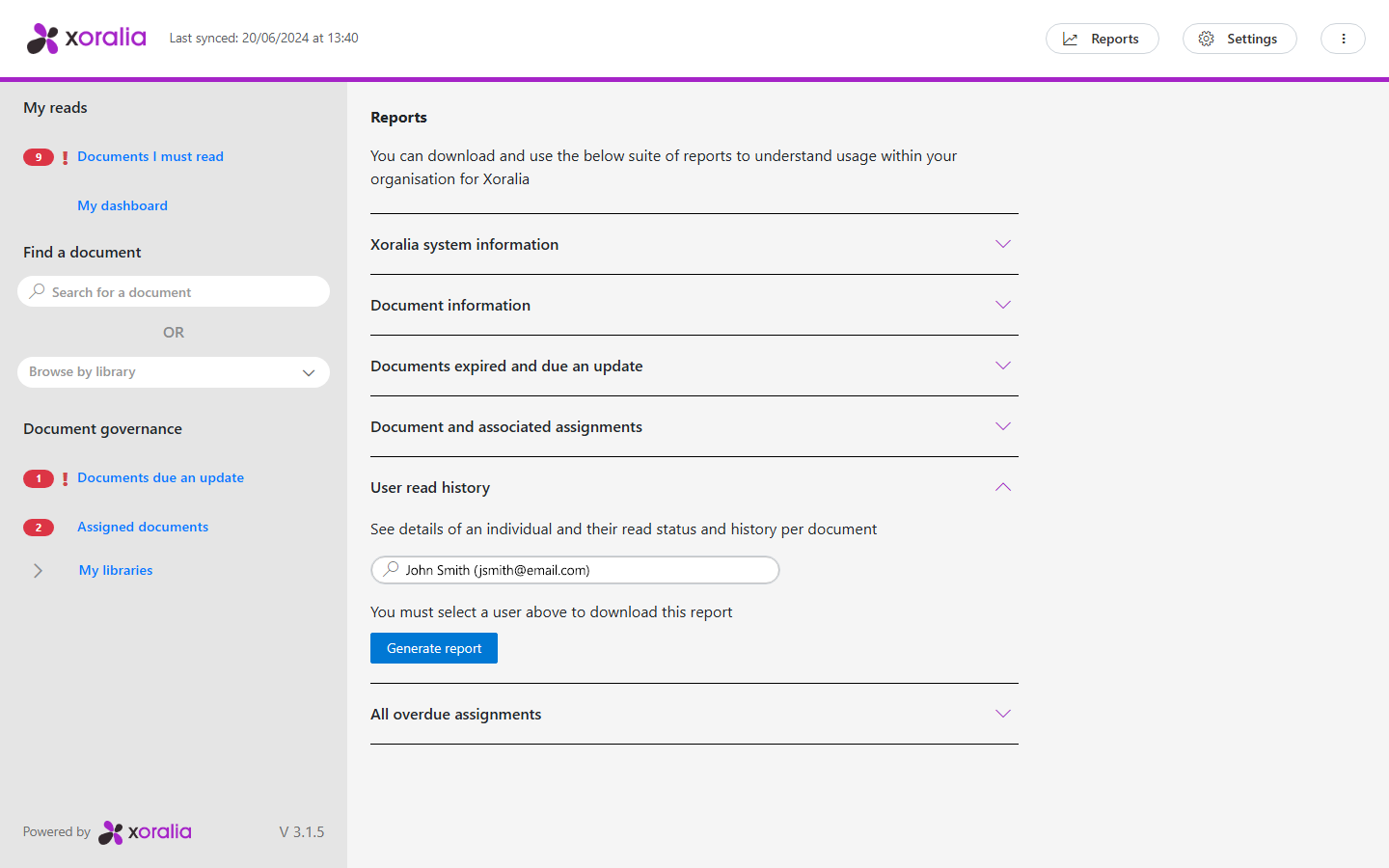Open Assigned documents
This screenshot has height=868, width=1389.
143,527
